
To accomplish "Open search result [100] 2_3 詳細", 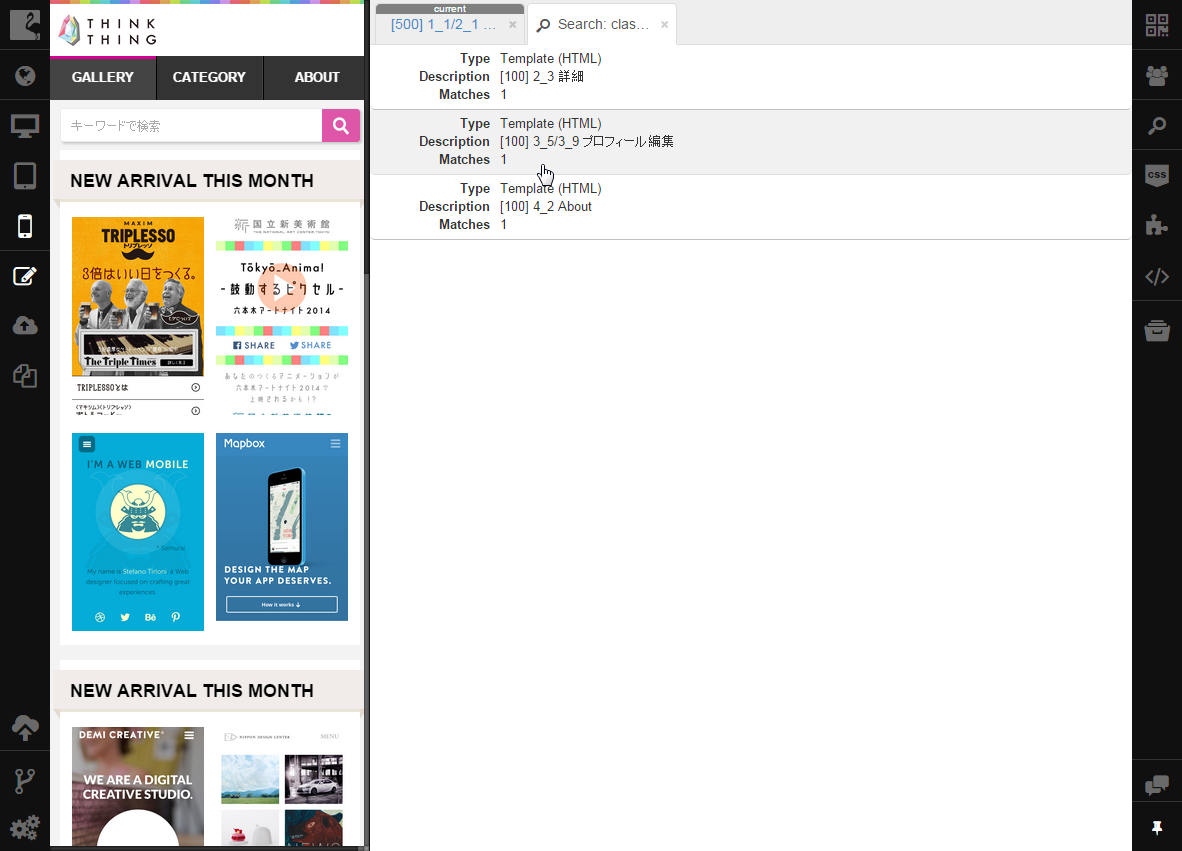I will [x=751, y=77].
